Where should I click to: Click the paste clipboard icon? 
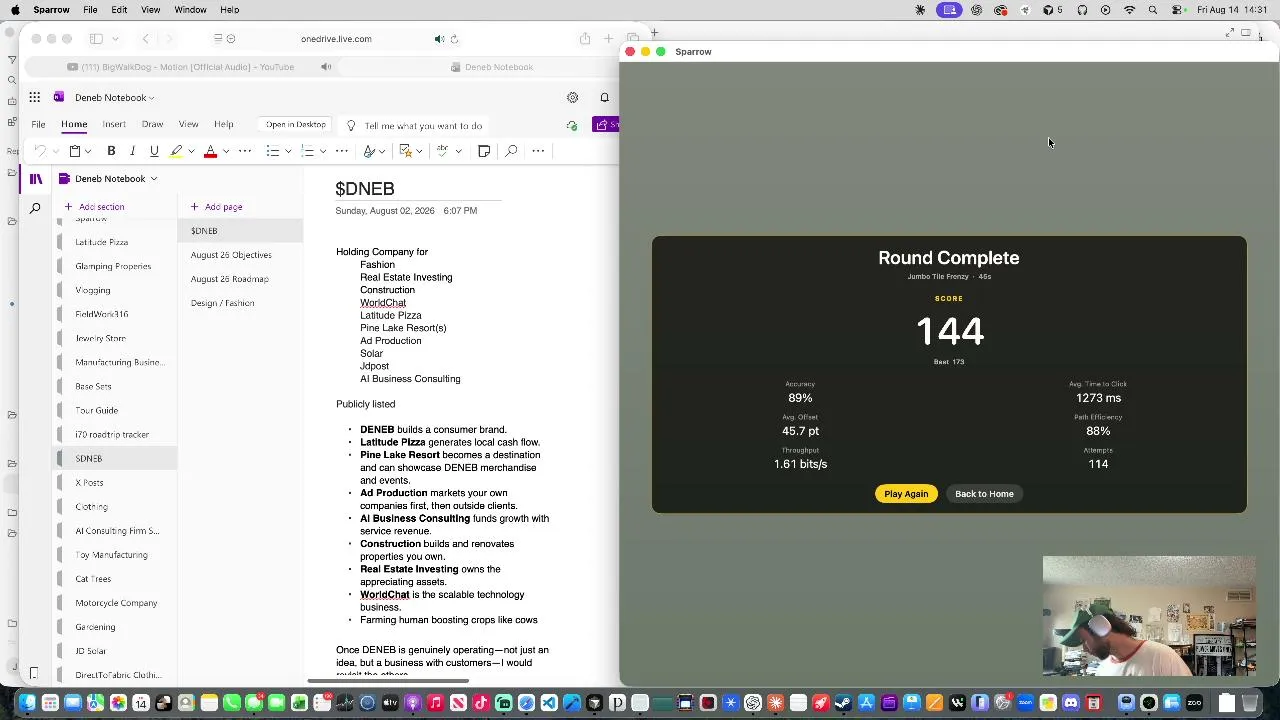point(74,151)
